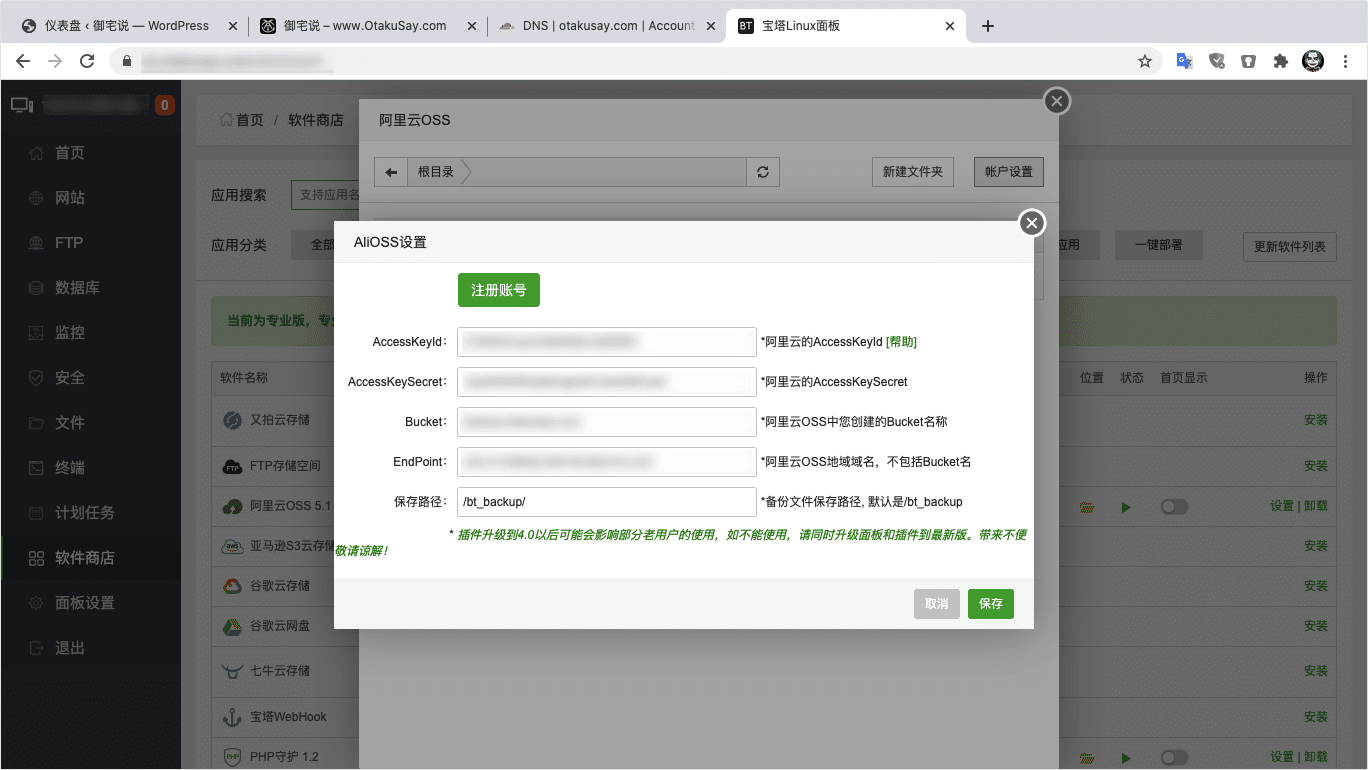Click the refresh icon in 阿里云OSS window
This screenshot has height=770, width=1368.
coord(763,172)
